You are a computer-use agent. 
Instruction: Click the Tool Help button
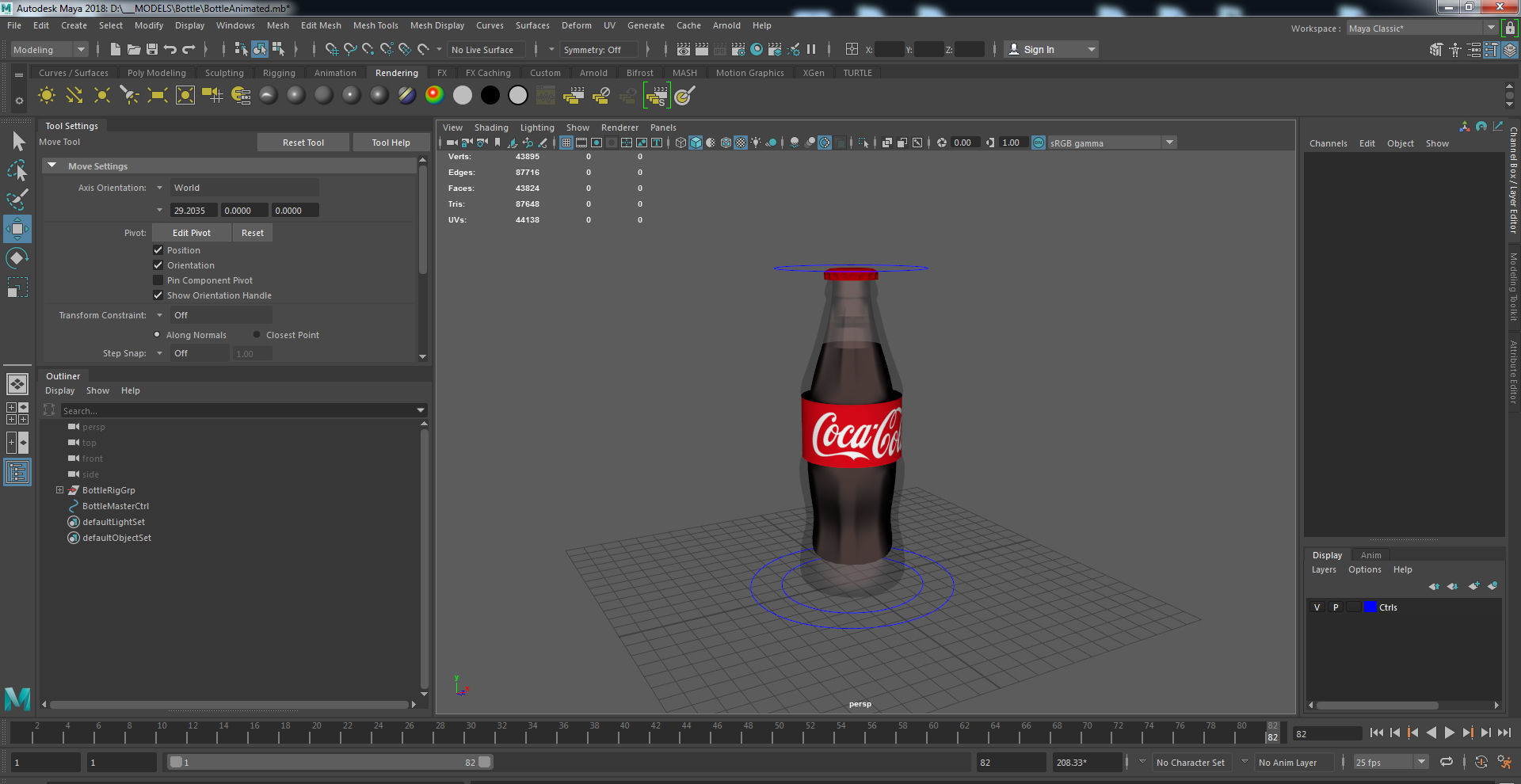point(391,143)
